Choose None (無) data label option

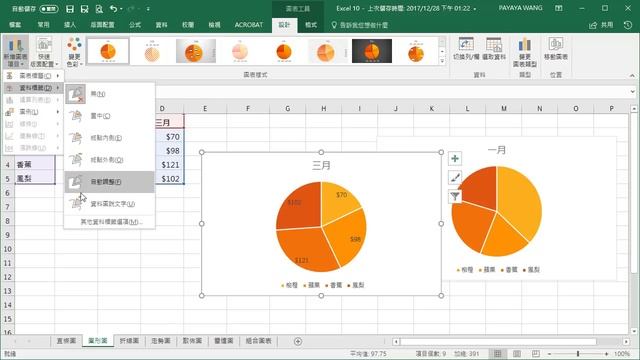coord(109,94)
